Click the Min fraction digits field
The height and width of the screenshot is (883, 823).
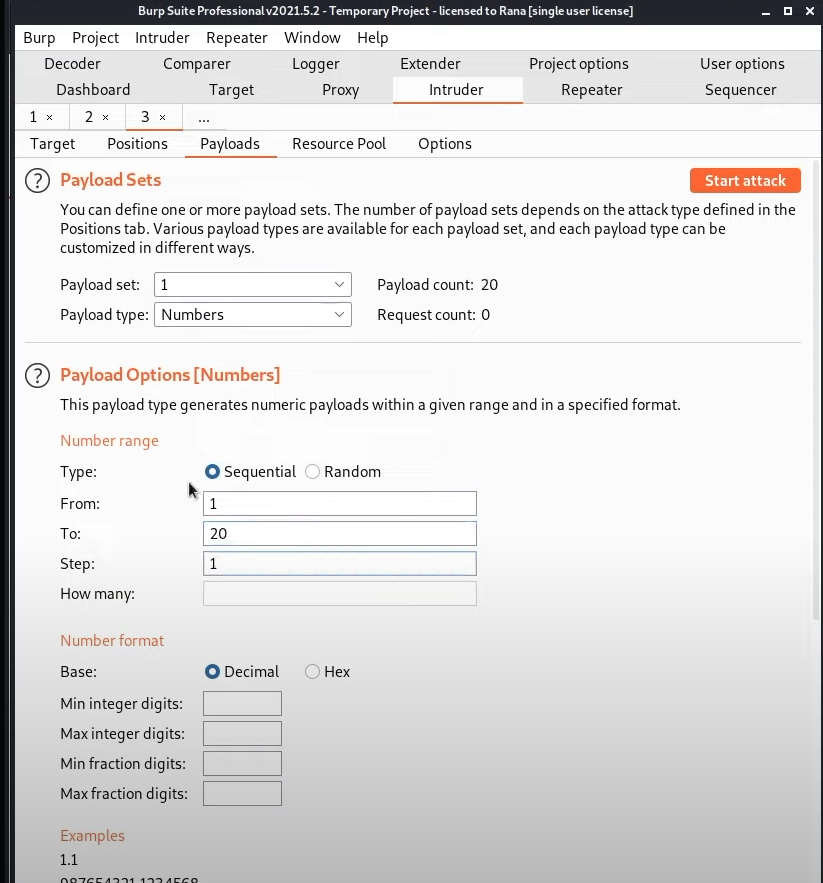pyautogui.click(x=242, y=764)
